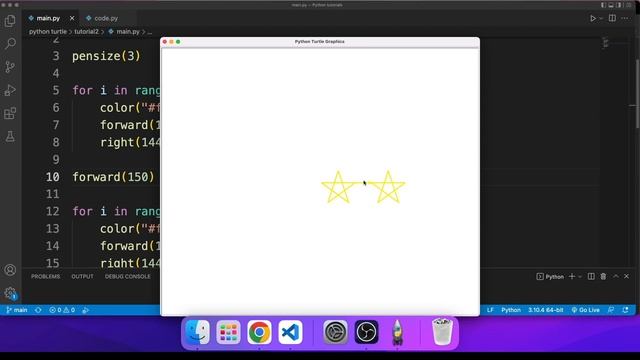Open Visual Studio Code from Dock
640x360 pixels.
pyautogui.click(x=290, y=332)
